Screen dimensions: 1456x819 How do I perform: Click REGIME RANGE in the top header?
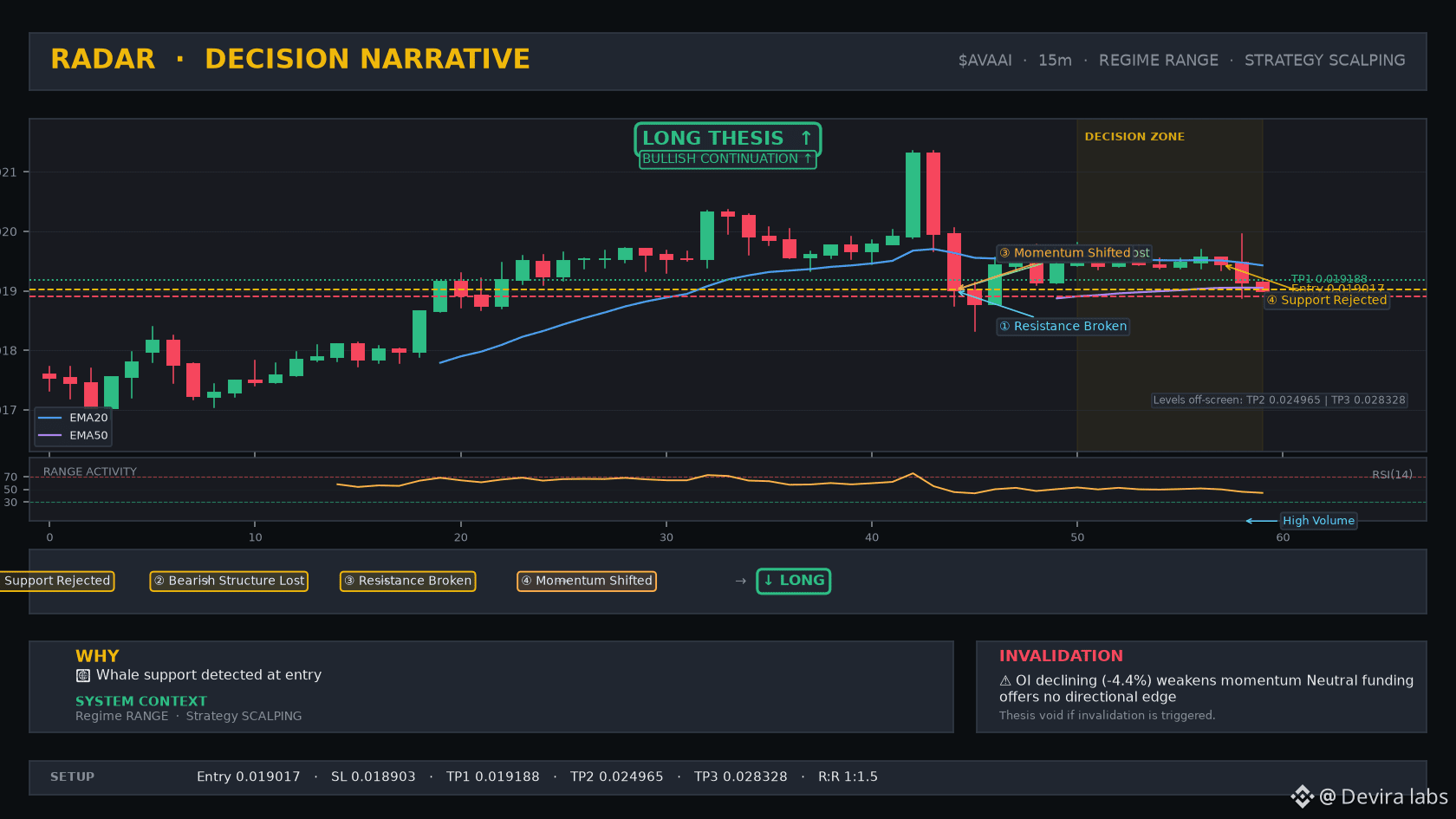[x=1159, y=61]
